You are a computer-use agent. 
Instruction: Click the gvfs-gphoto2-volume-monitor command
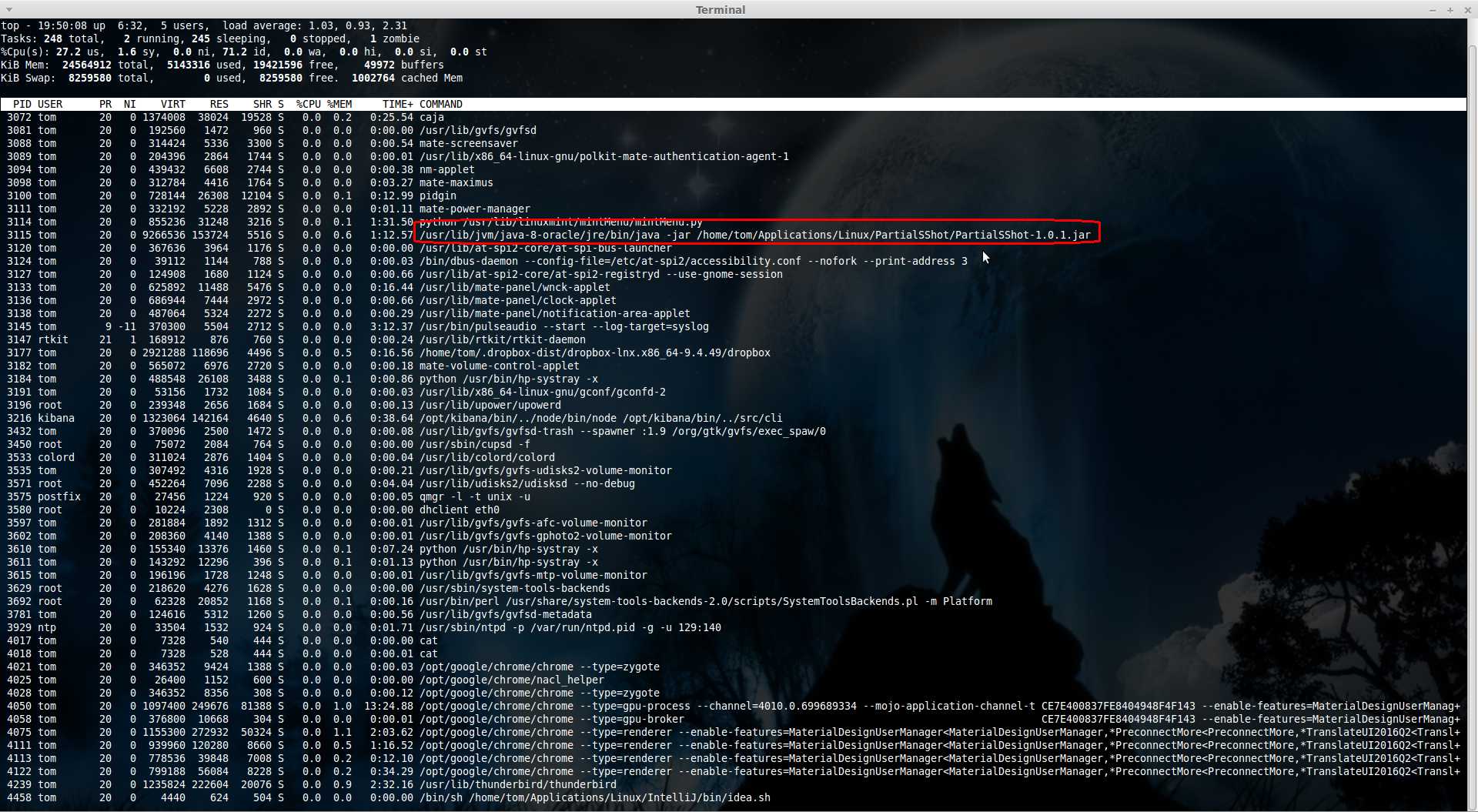pyautogui.click(x=545, y=536)
